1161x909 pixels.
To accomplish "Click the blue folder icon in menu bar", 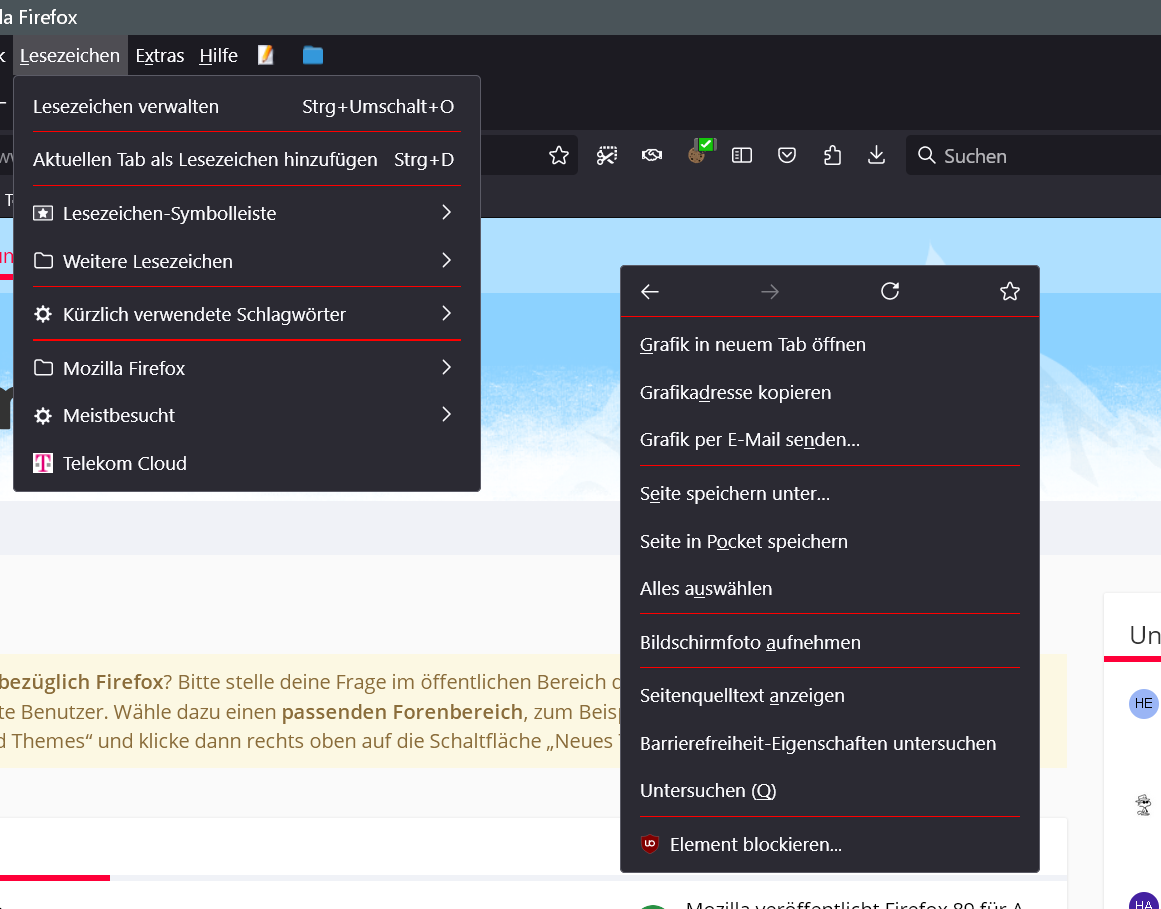I will point(313,55).
